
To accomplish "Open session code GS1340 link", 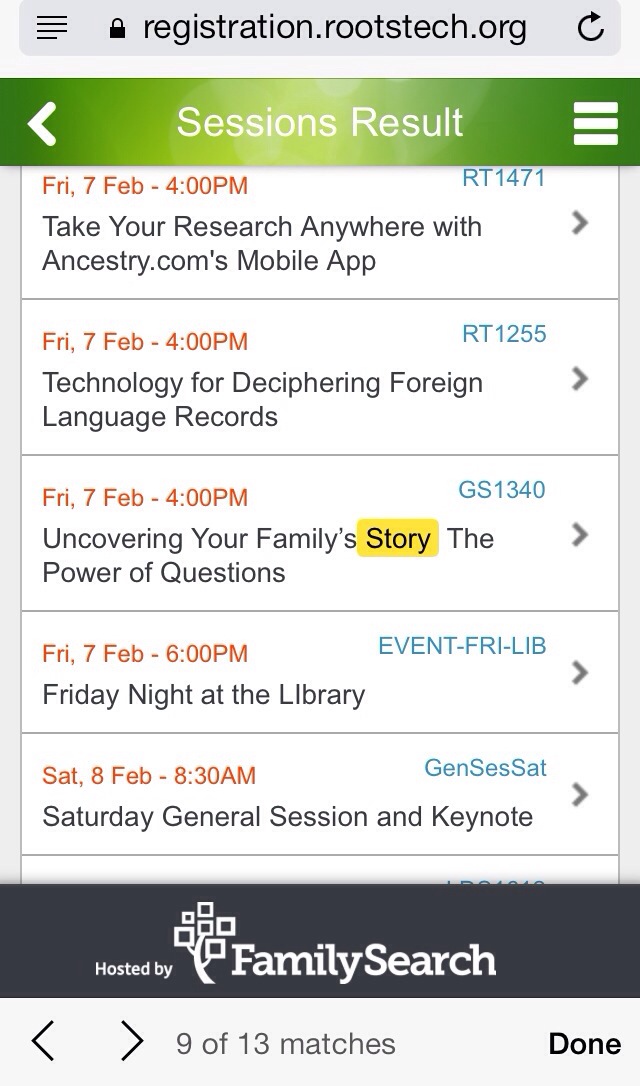I will click(x=502, y=490).
